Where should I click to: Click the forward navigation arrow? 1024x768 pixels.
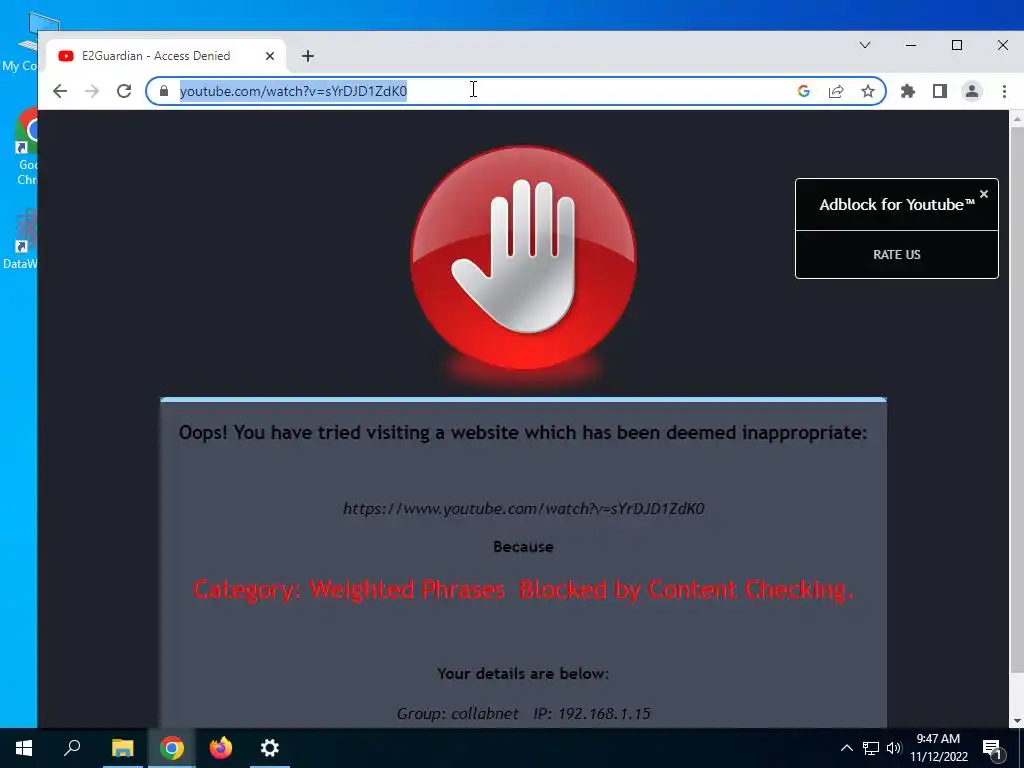[92, 91]
